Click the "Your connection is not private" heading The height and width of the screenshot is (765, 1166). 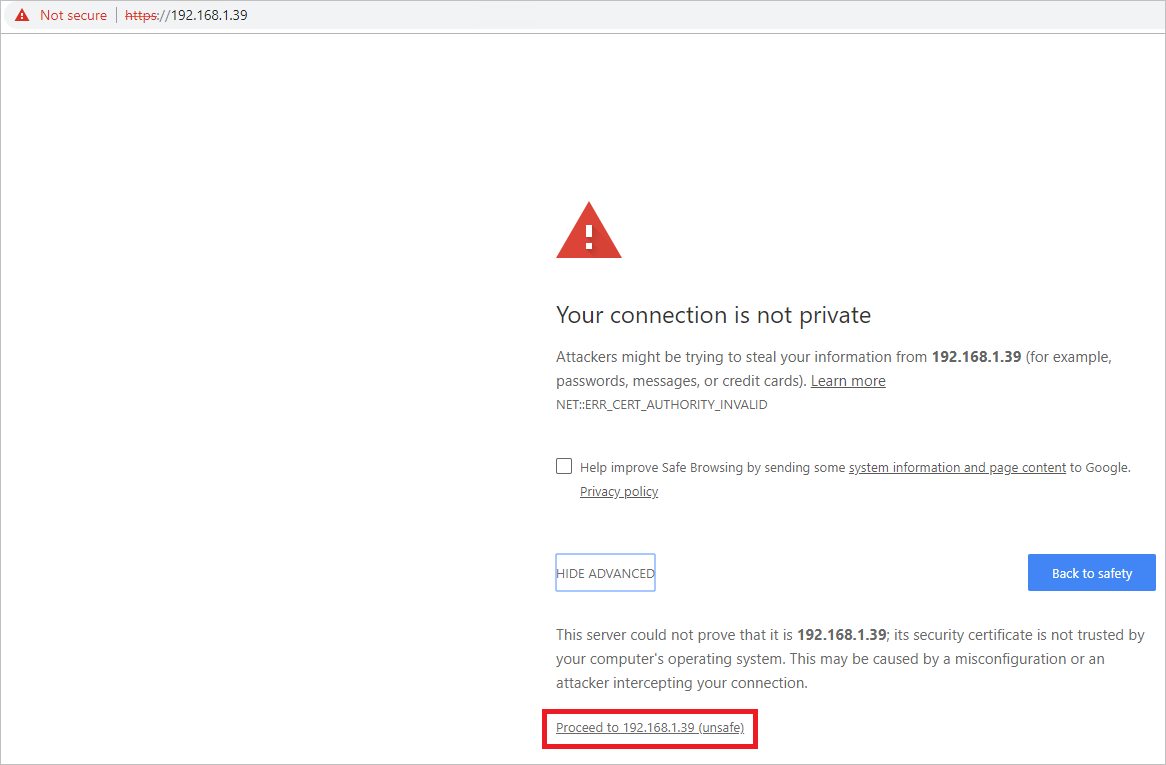point(713,315)
